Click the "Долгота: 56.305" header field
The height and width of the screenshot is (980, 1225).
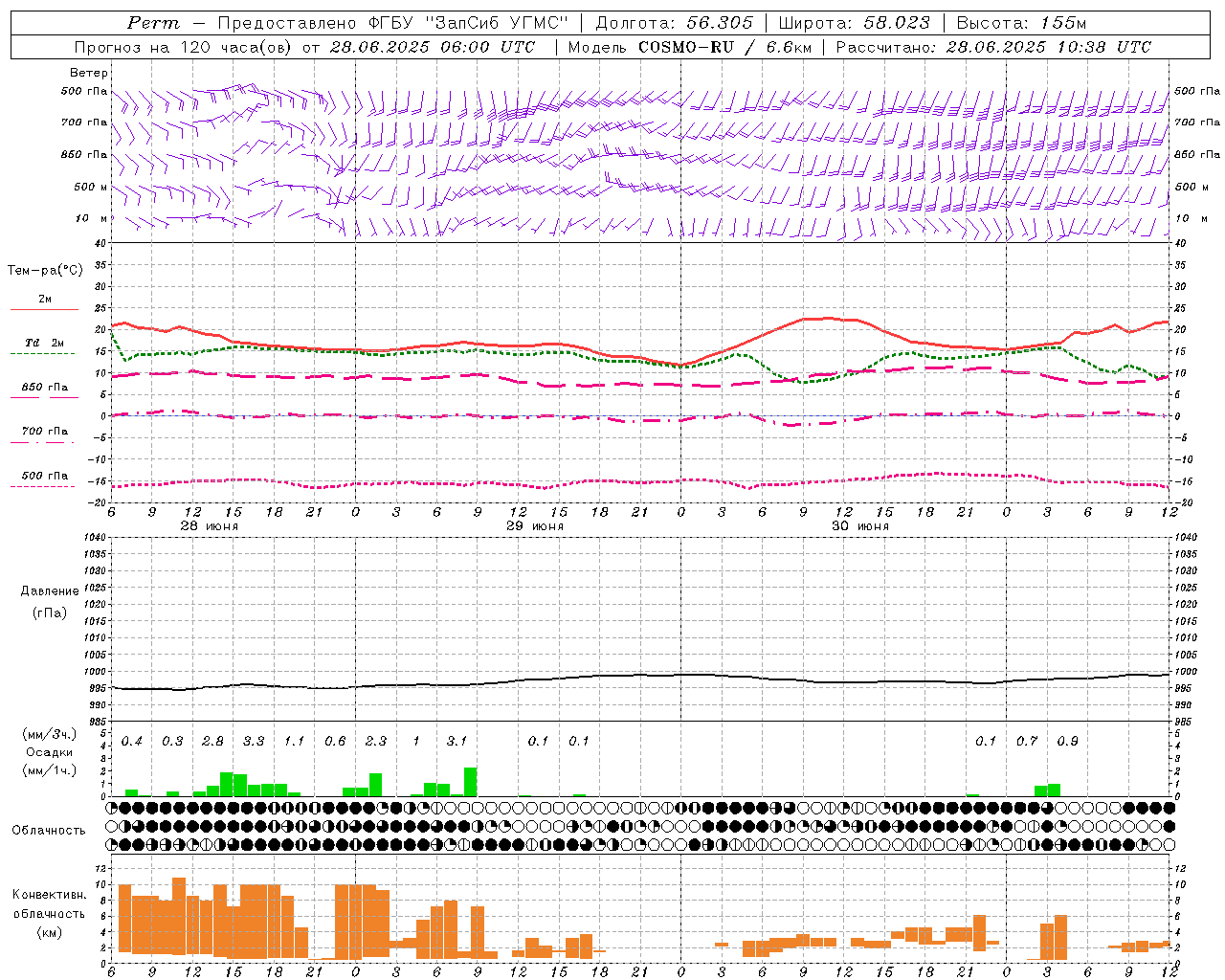coord(675,23)
